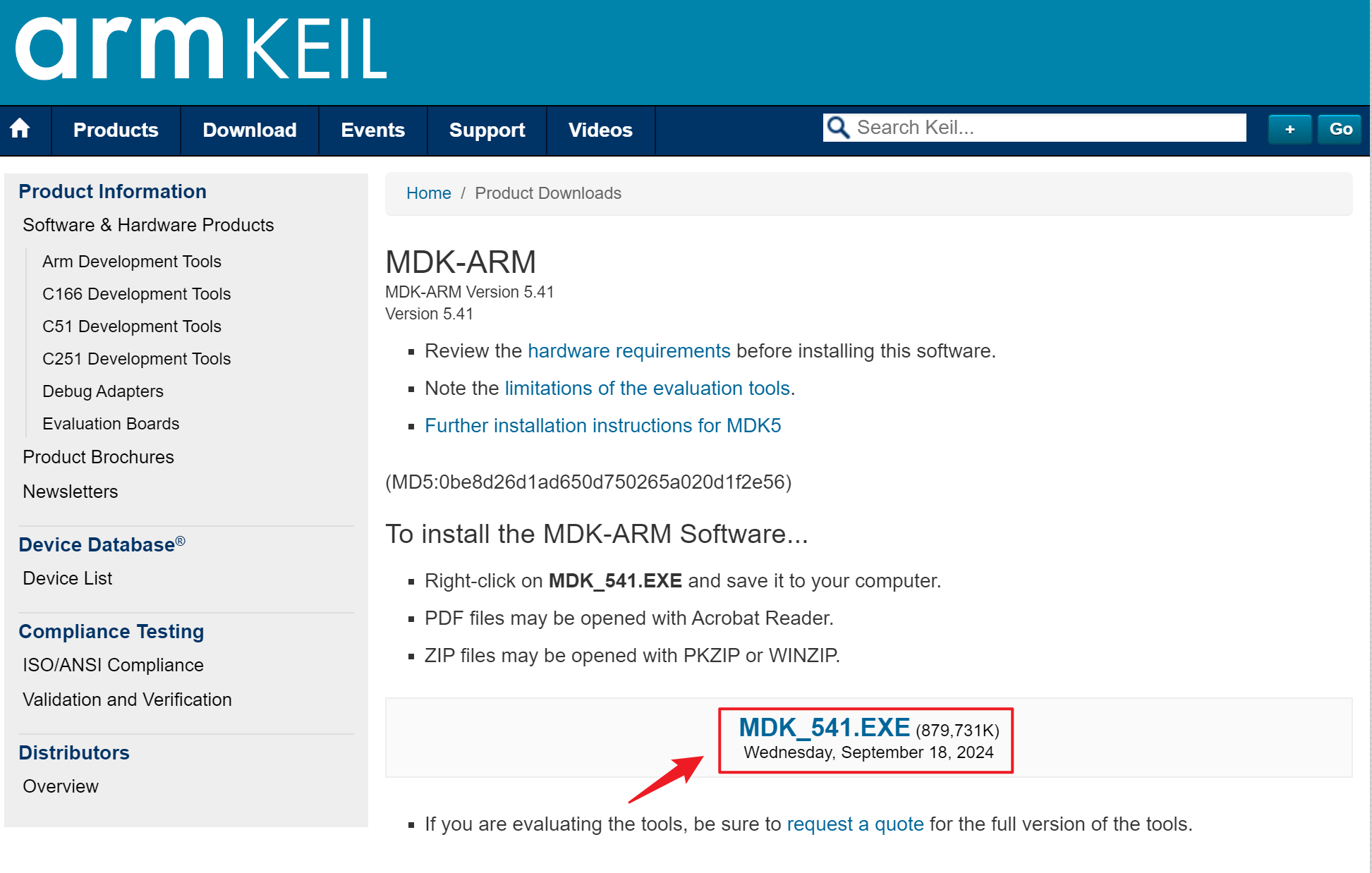1372x873 pixels.
Task: Open the Download menu
Action: (249, 130)
